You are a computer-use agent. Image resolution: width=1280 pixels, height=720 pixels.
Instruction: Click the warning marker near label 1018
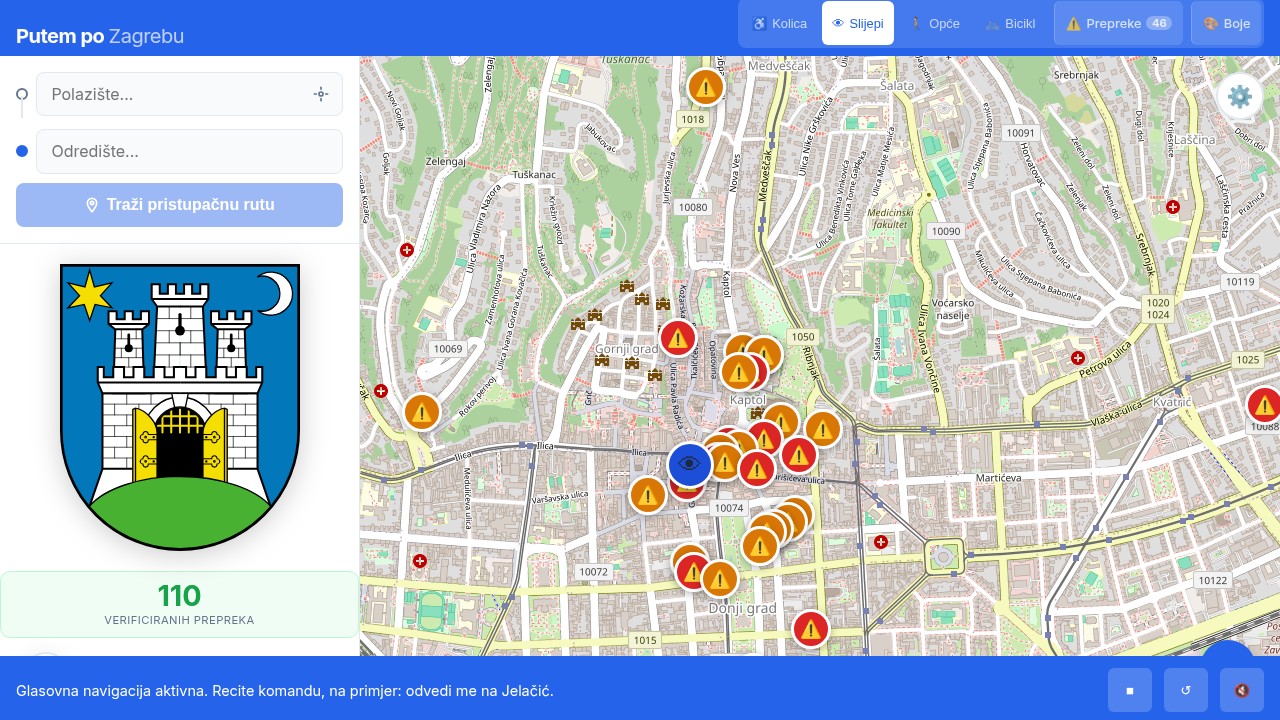pyautogui.click(x=706, y=87)
